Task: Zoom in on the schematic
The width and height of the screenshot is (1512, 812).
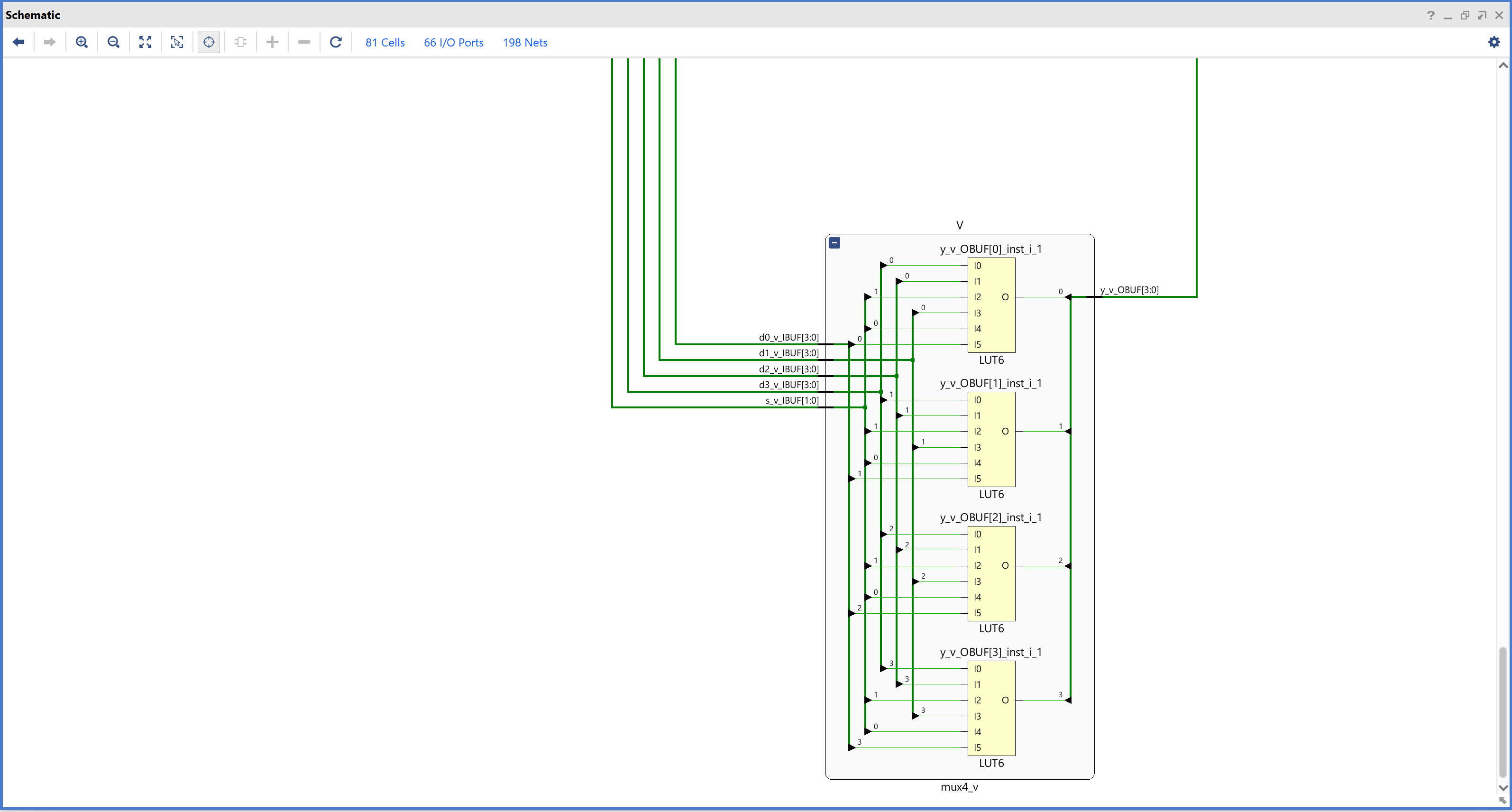Action: 82,42
